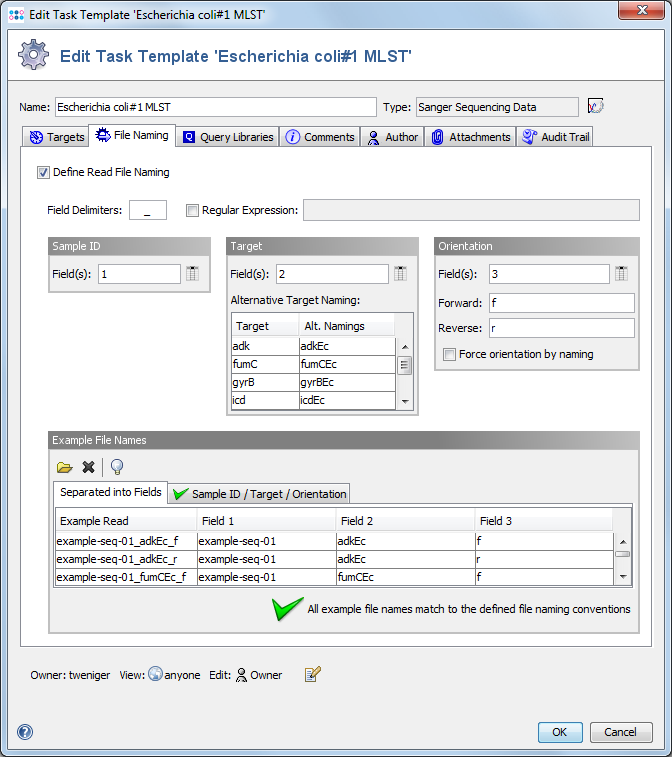Click the open folder icon in Example File Names
Image resolution: width=672 pixels, height=757 pixels.
(65, 467)
